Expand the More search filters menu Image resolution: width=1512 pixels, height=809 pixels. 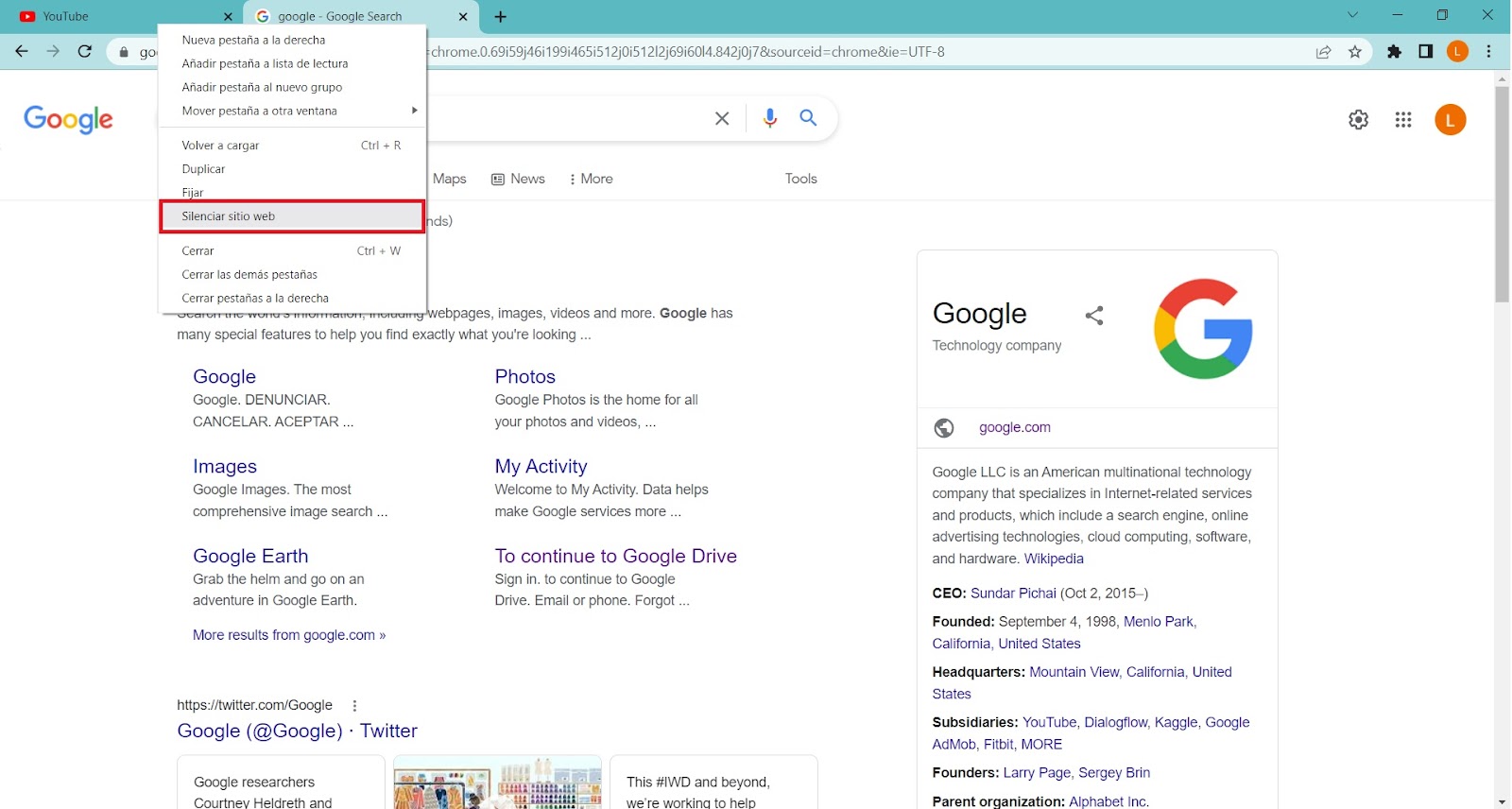[591, 179]
